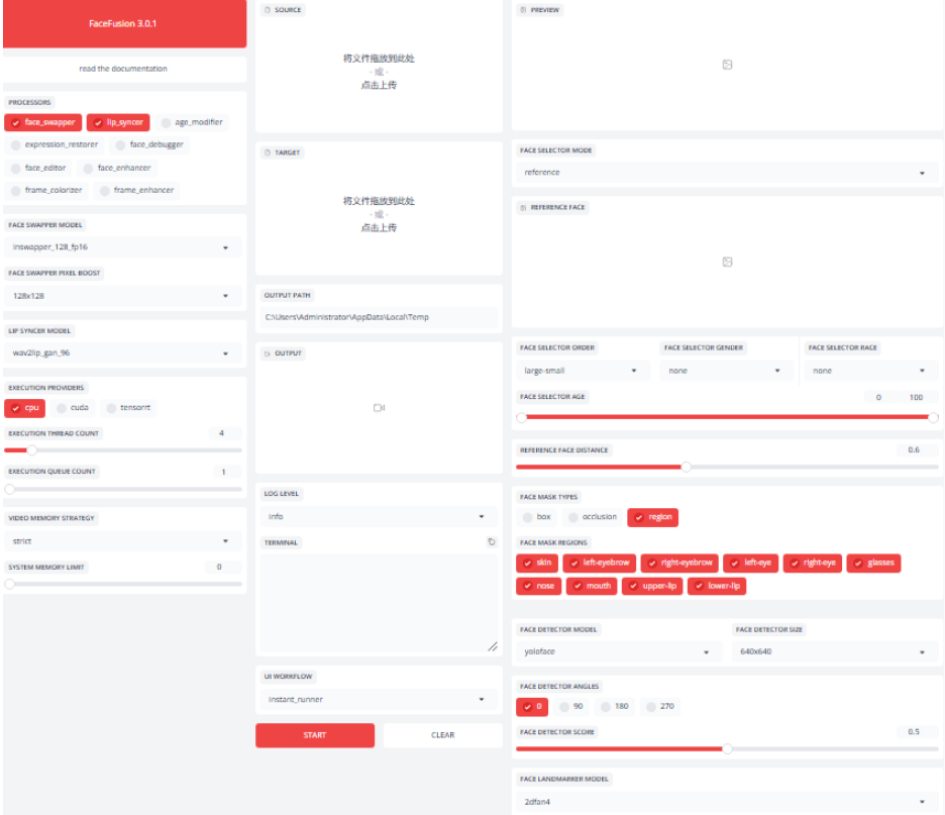Enable the tensorrt execution provider
Image resolution: width=945 pixels, height=815 pixels.
click(128, 408)
